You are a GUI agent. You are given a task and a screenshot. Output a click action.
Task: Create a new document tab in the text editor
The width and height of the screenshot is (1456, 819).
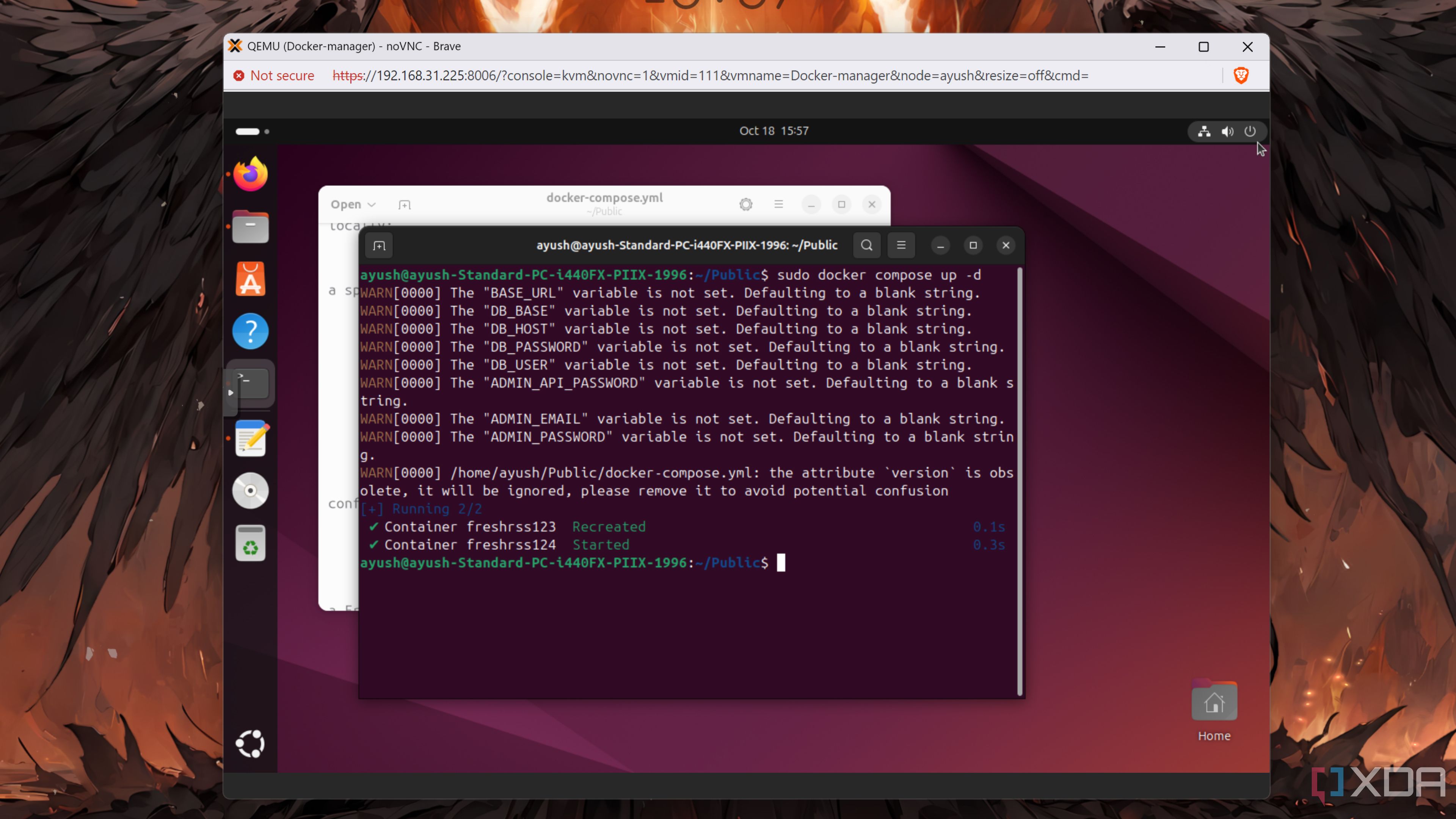pyautogui.click(x=405, y=205)
